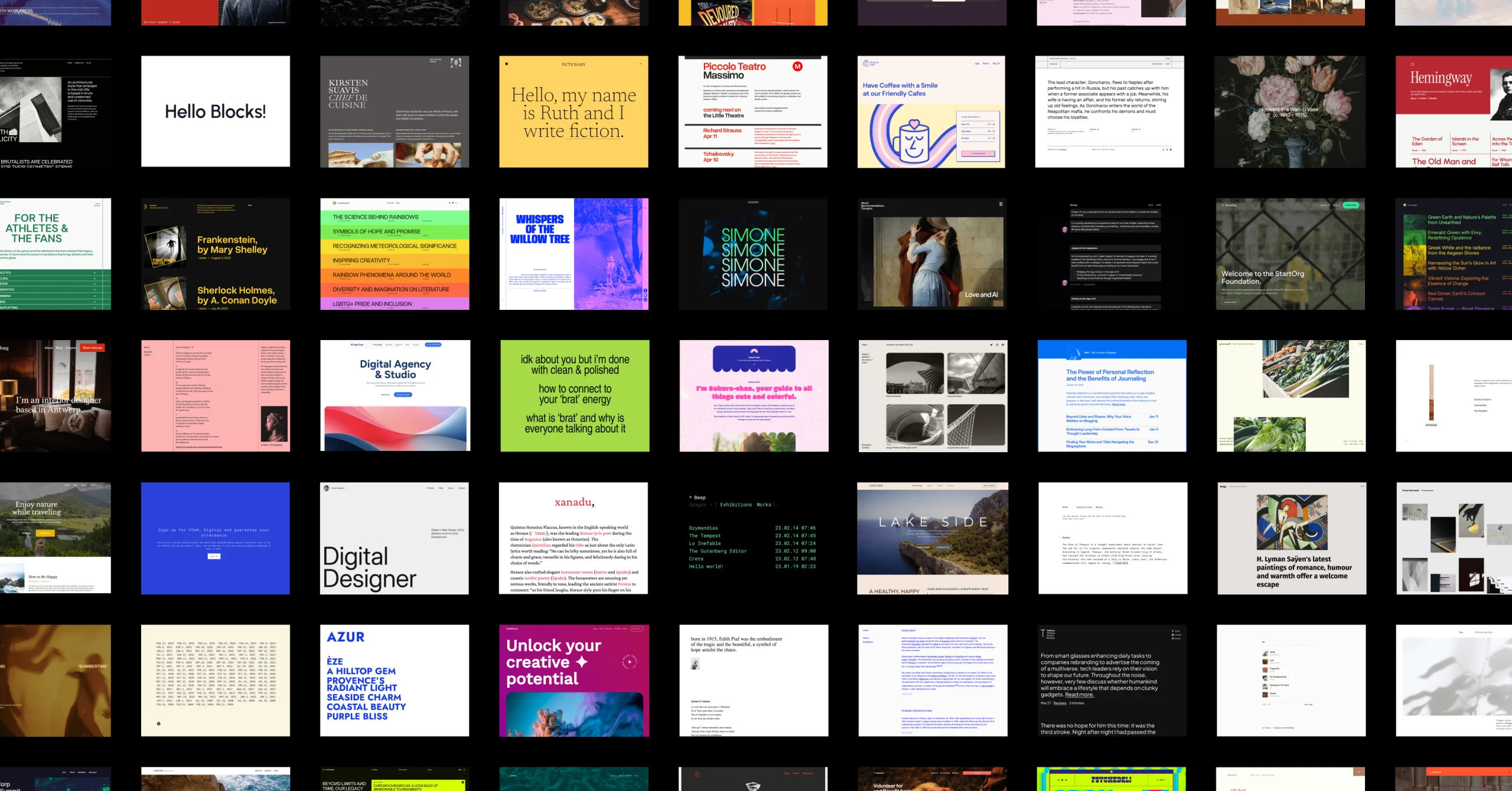The image size is (1512, 791).
Task: Click "Read more" in the journaling reflection post
Action: point(1119,404)
